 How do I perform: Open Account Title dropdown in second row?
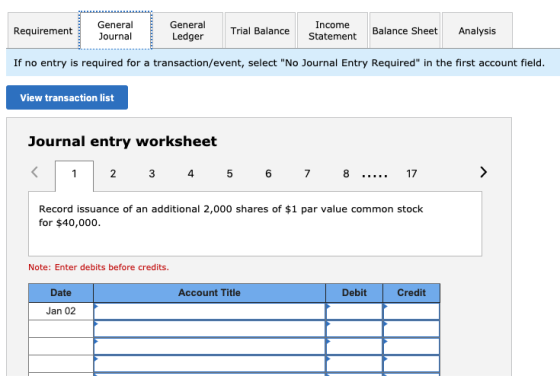click(x=210, y=329)
